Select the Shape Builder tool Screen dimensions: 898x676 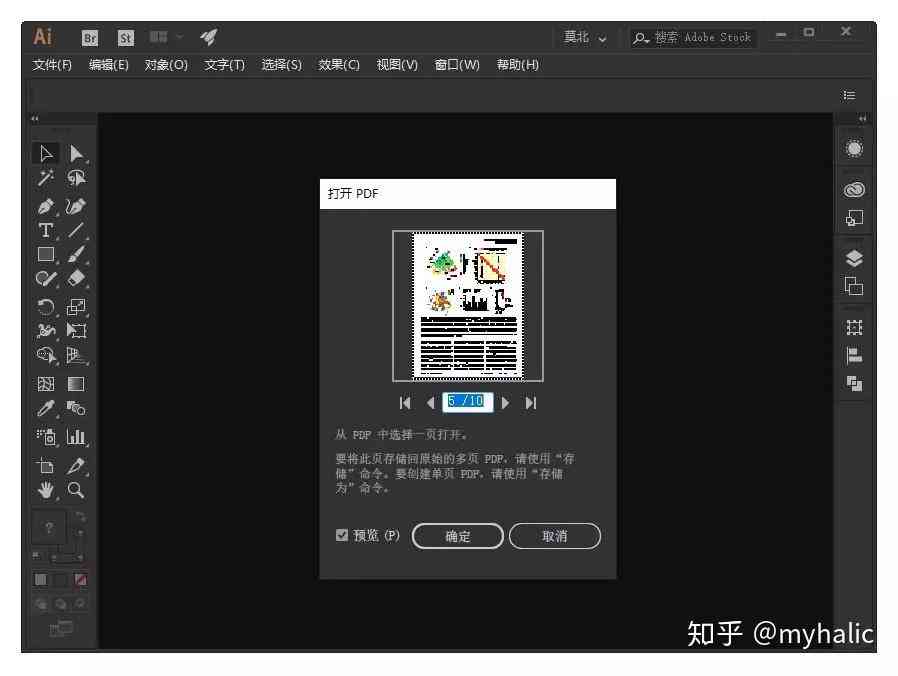[46, 356]
